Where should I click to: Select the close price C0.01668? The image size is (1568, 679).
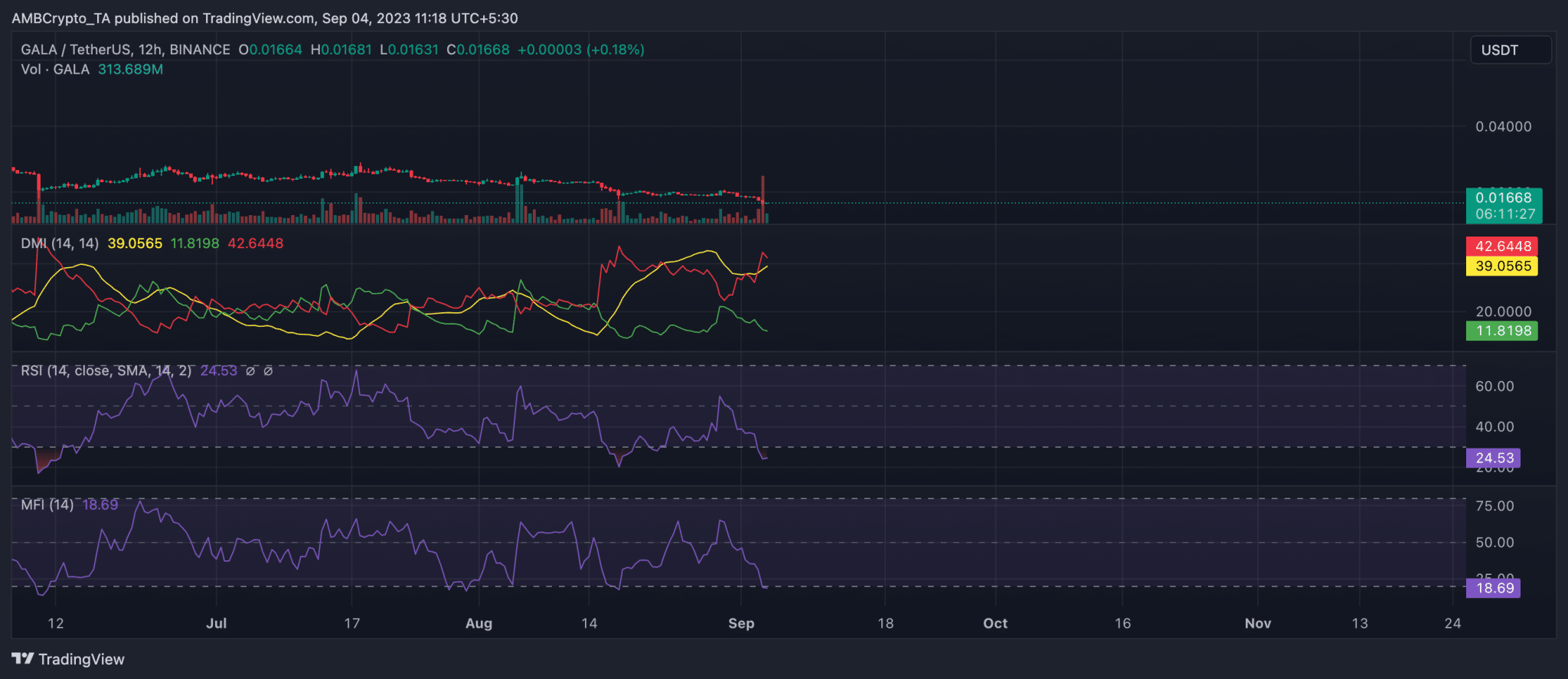478,50
